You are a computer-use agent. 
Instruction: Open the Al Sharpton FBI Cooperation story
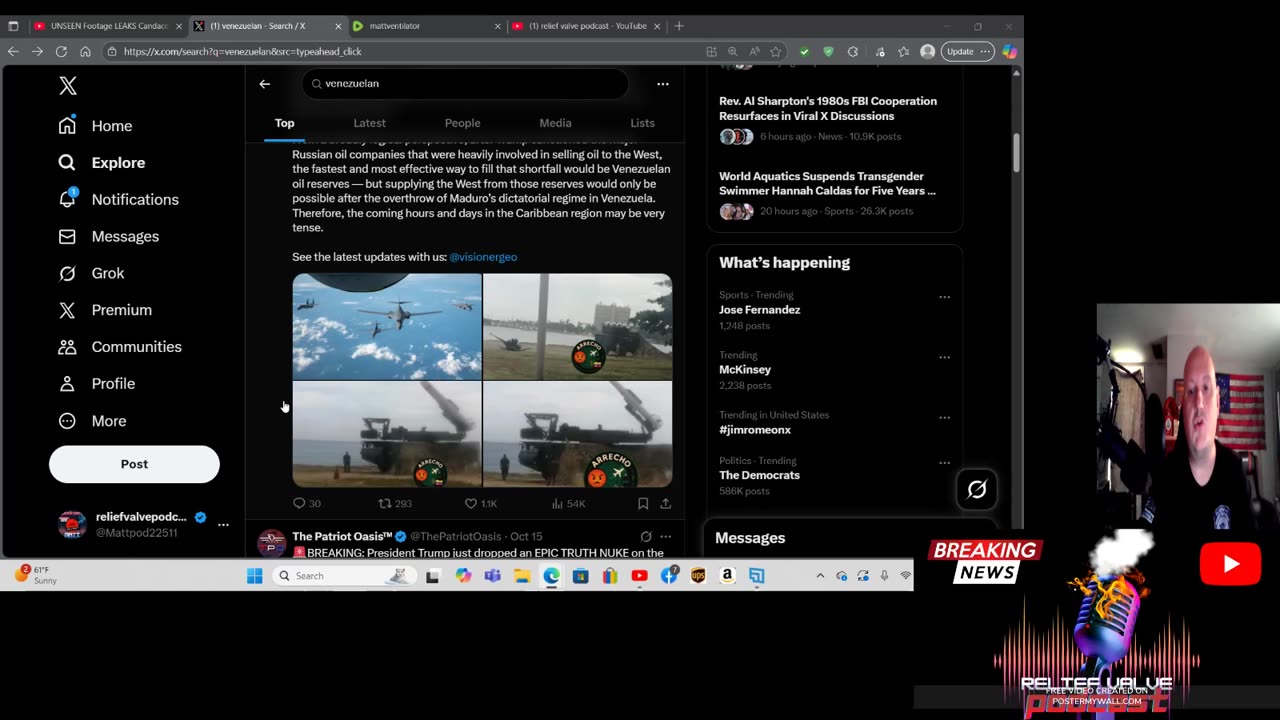(828, 108)
